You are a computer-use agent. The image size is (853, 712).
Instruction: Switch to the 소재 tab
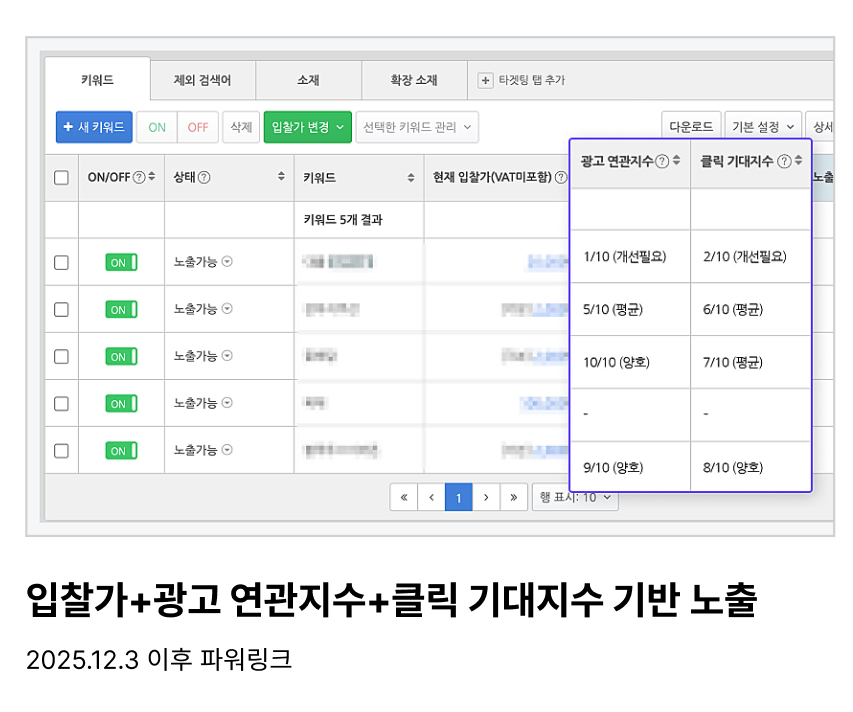310,80
